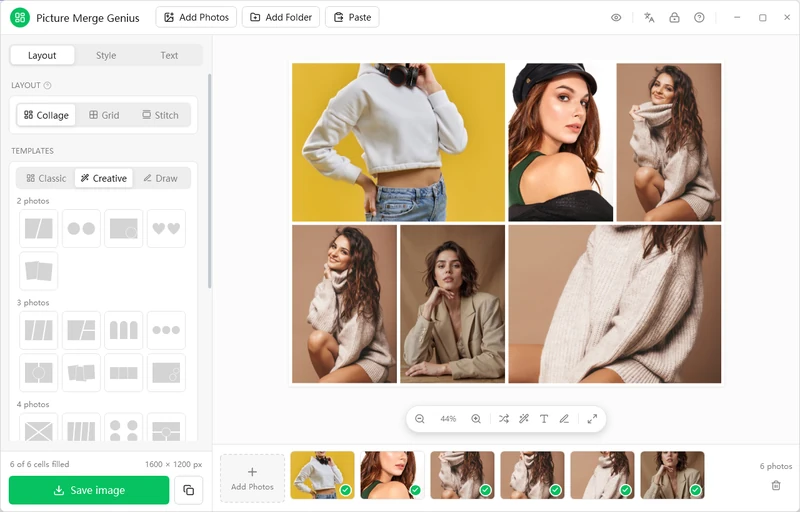Select the beige blazer photo in collage
Screen dimensions: 800x512
point(453,304)
